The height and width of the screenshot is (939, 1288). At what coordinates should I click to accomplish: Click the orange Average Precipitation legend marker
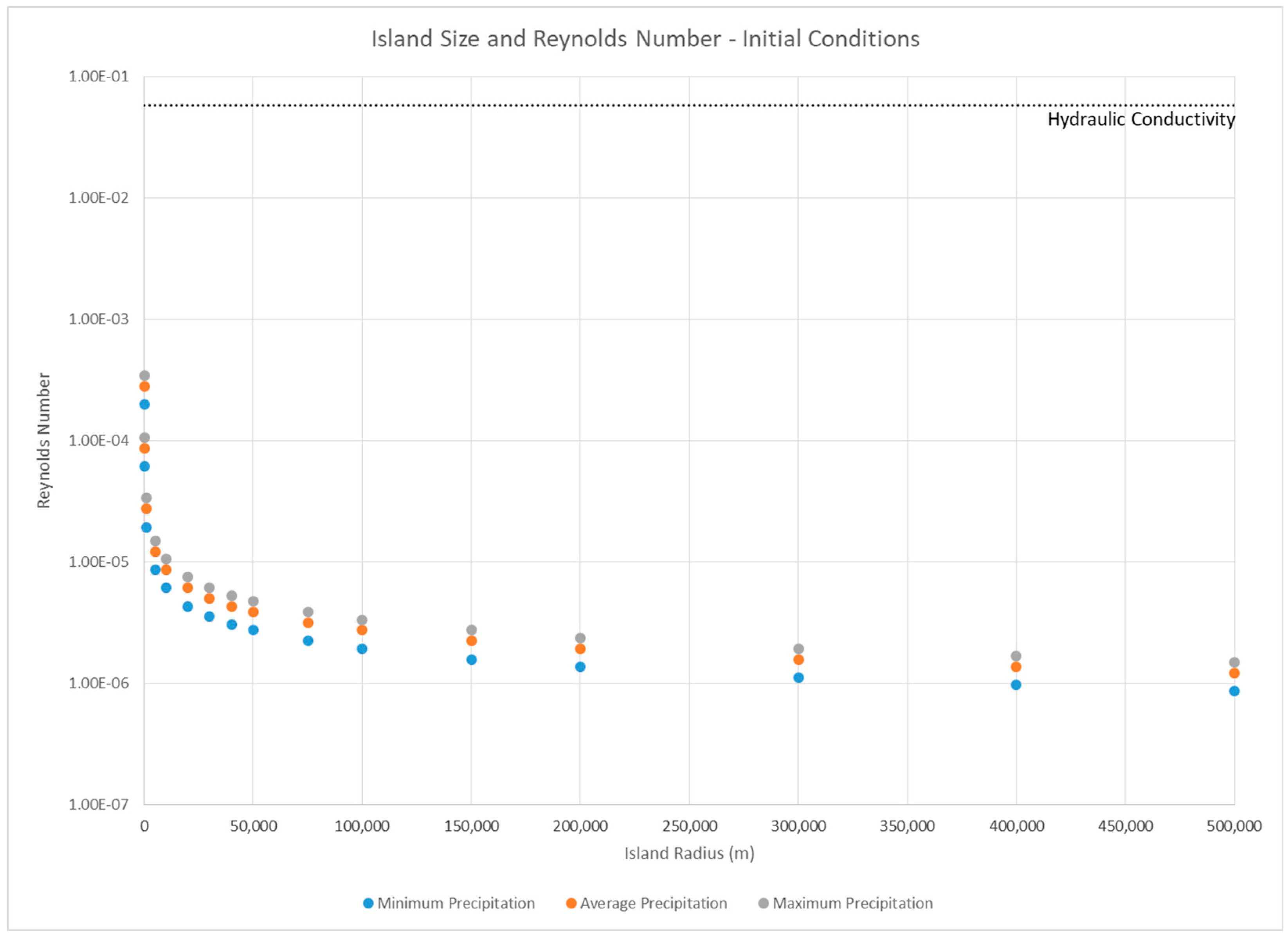coord(571,903)
